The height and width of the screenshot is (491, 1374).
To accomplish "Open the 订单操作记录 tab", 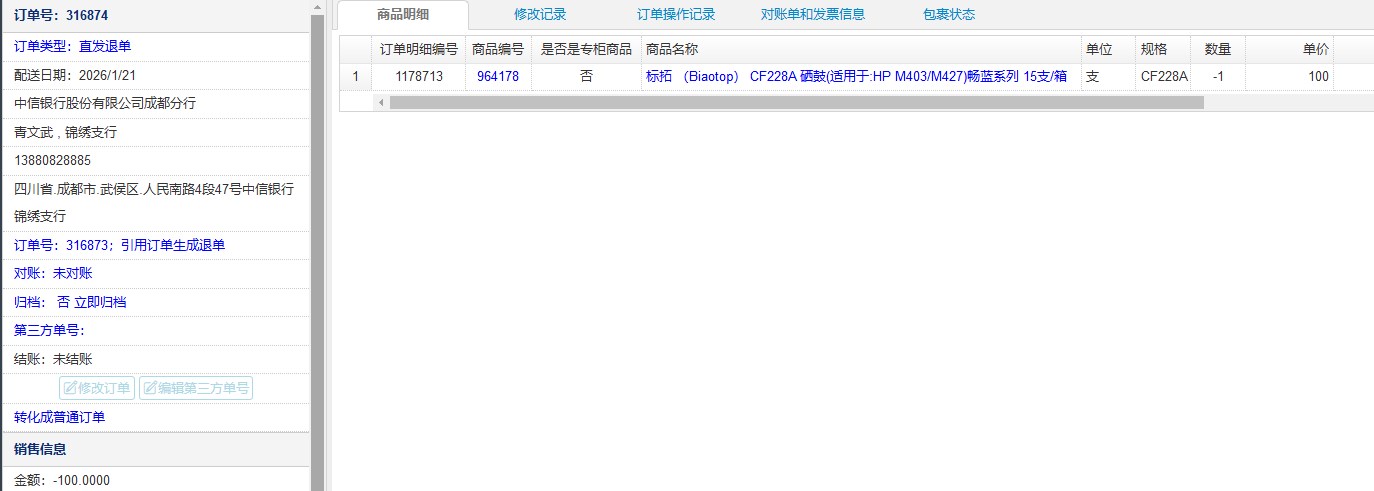I will (675, 15).
